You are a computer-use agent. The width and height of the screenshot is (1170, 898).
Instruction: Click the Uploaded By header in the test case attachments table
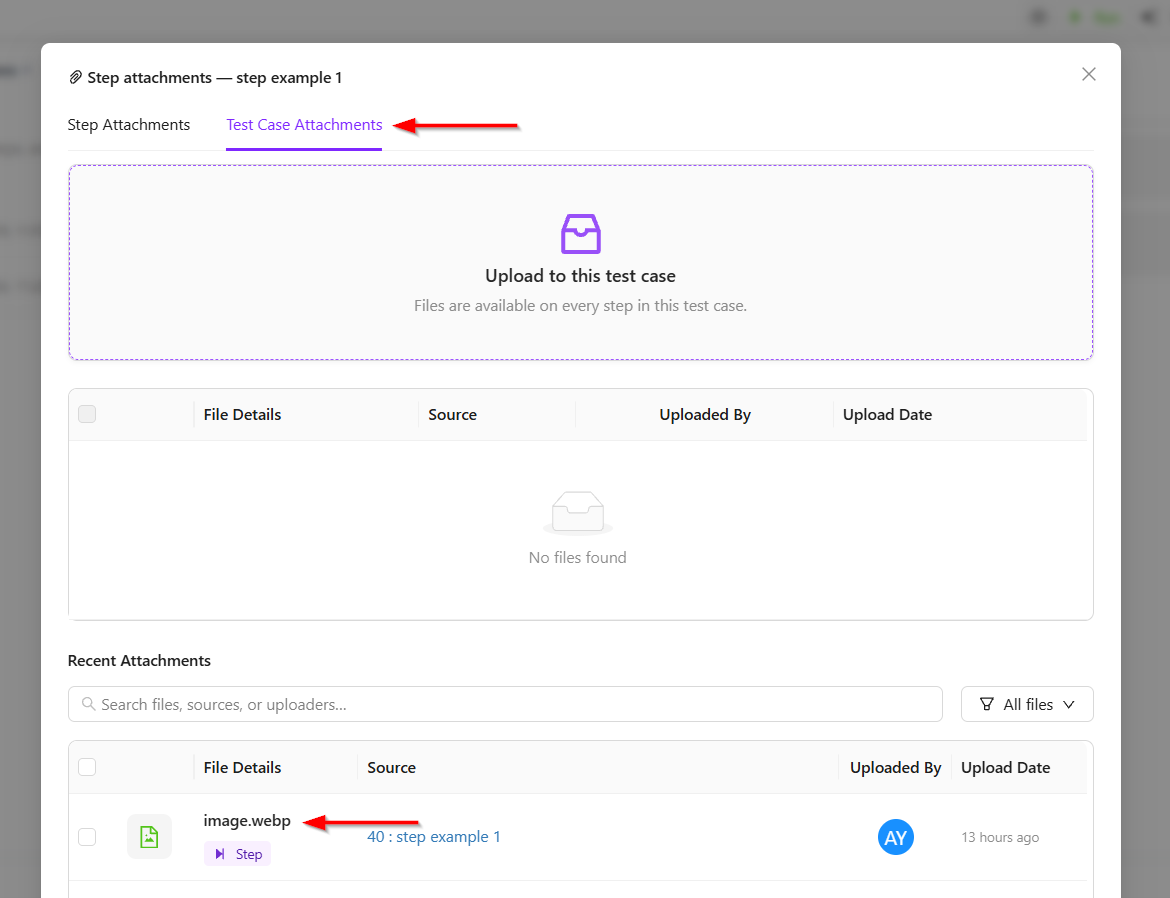point(704,414)
